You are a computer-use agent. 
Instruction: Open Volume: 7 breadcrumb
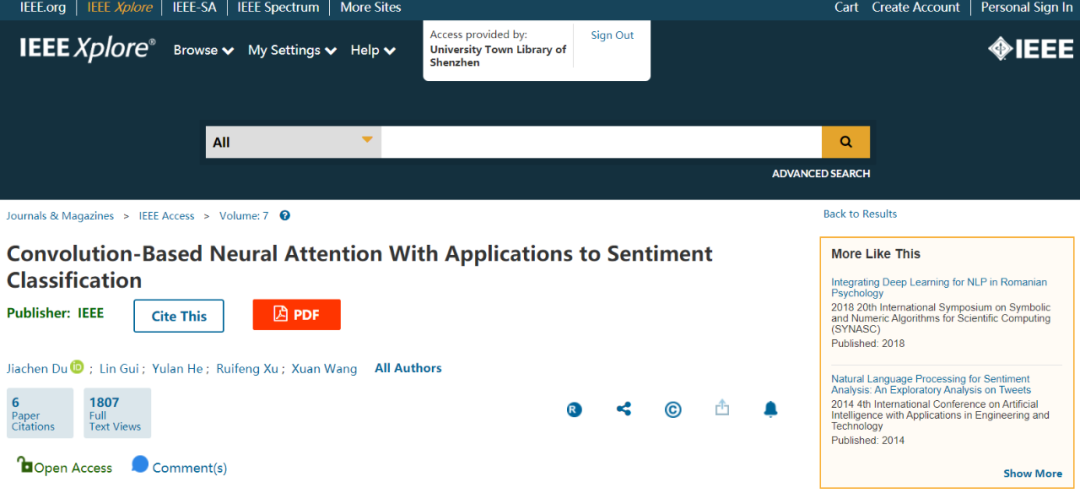click(244, 216)
